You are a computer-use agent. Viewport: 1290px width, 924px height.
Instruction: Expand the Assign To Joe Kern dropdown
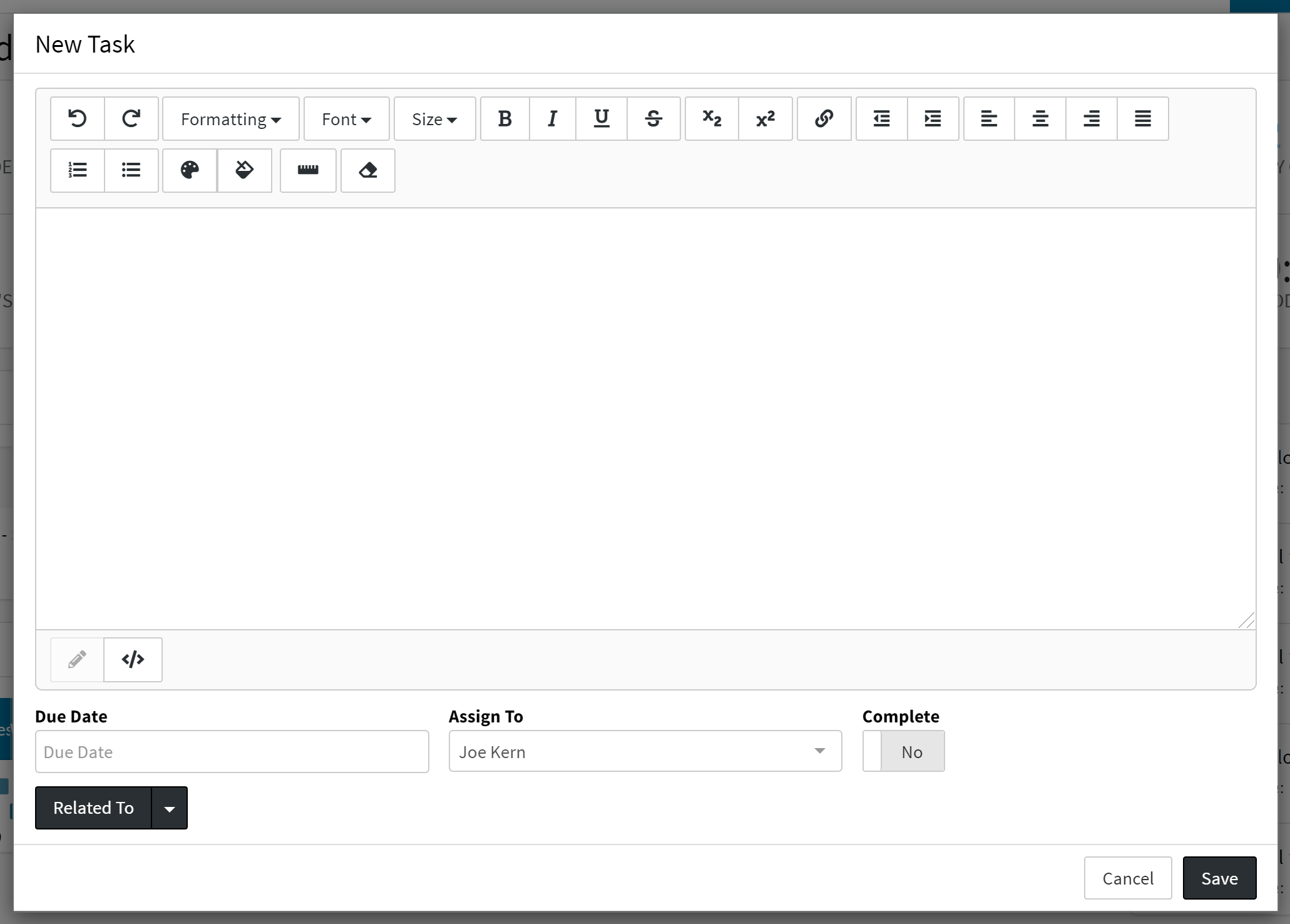tap(645, 751)
